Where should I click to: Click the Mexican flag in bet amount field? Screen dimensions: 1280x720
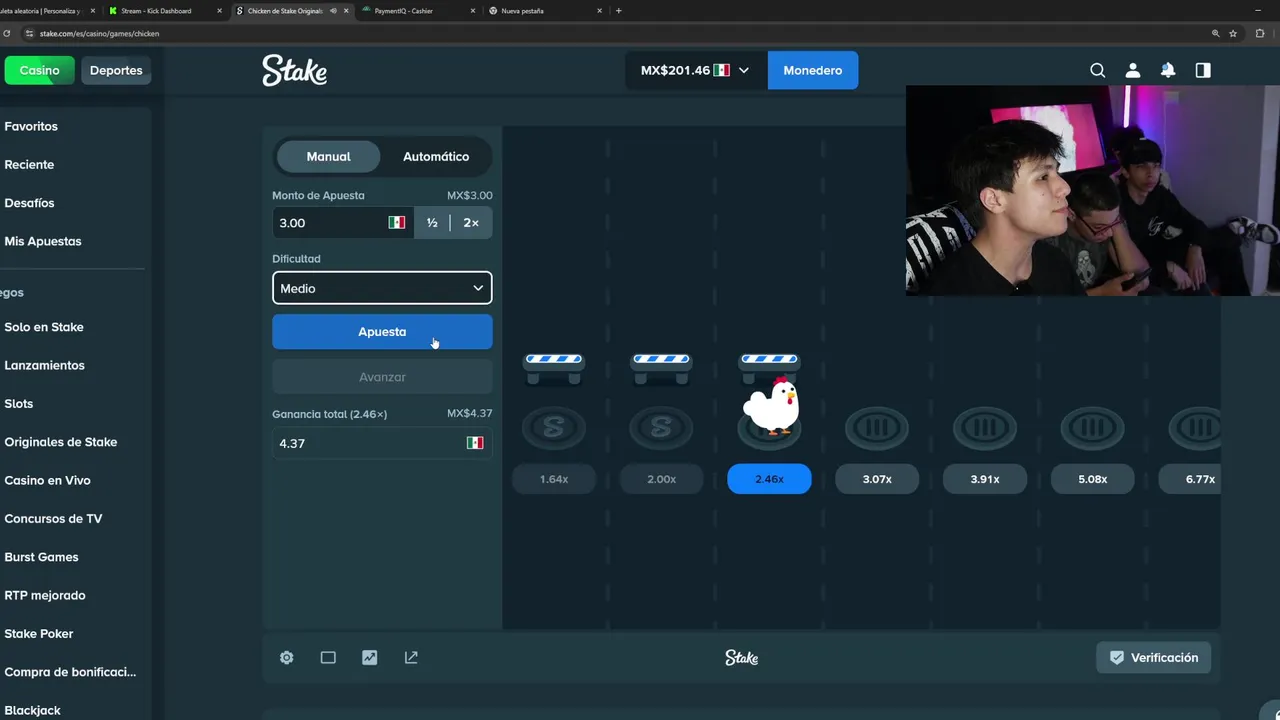click(x=397, y=223)
